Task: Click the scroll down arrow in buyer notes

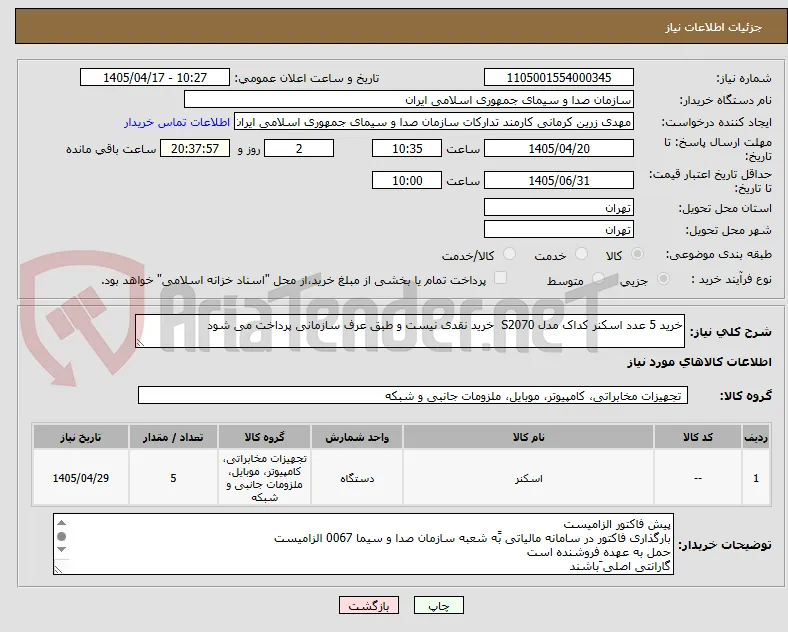Action: pos(61,550)
